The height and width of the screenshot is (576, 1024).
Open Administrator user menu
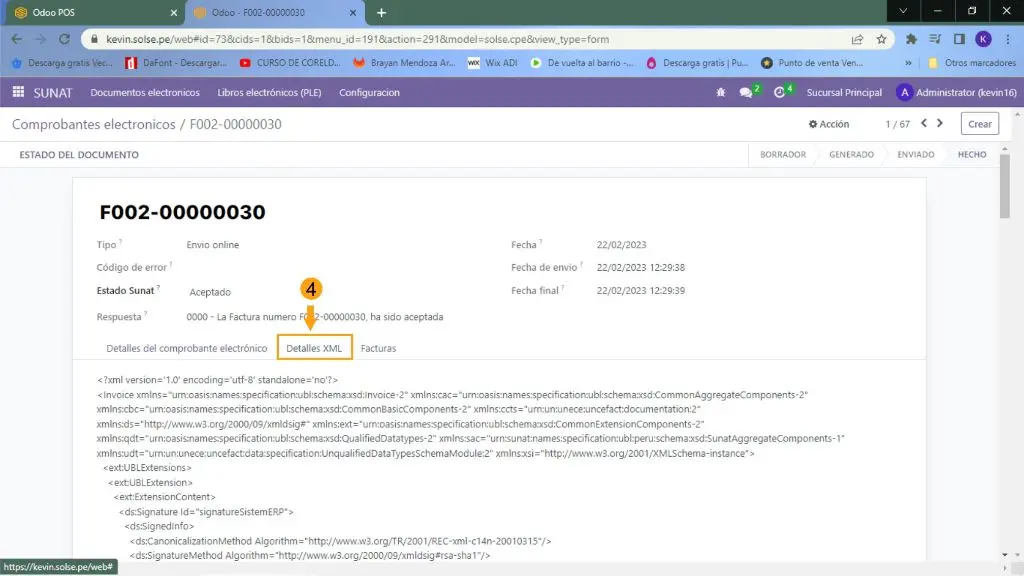click(x=954, y=93)
